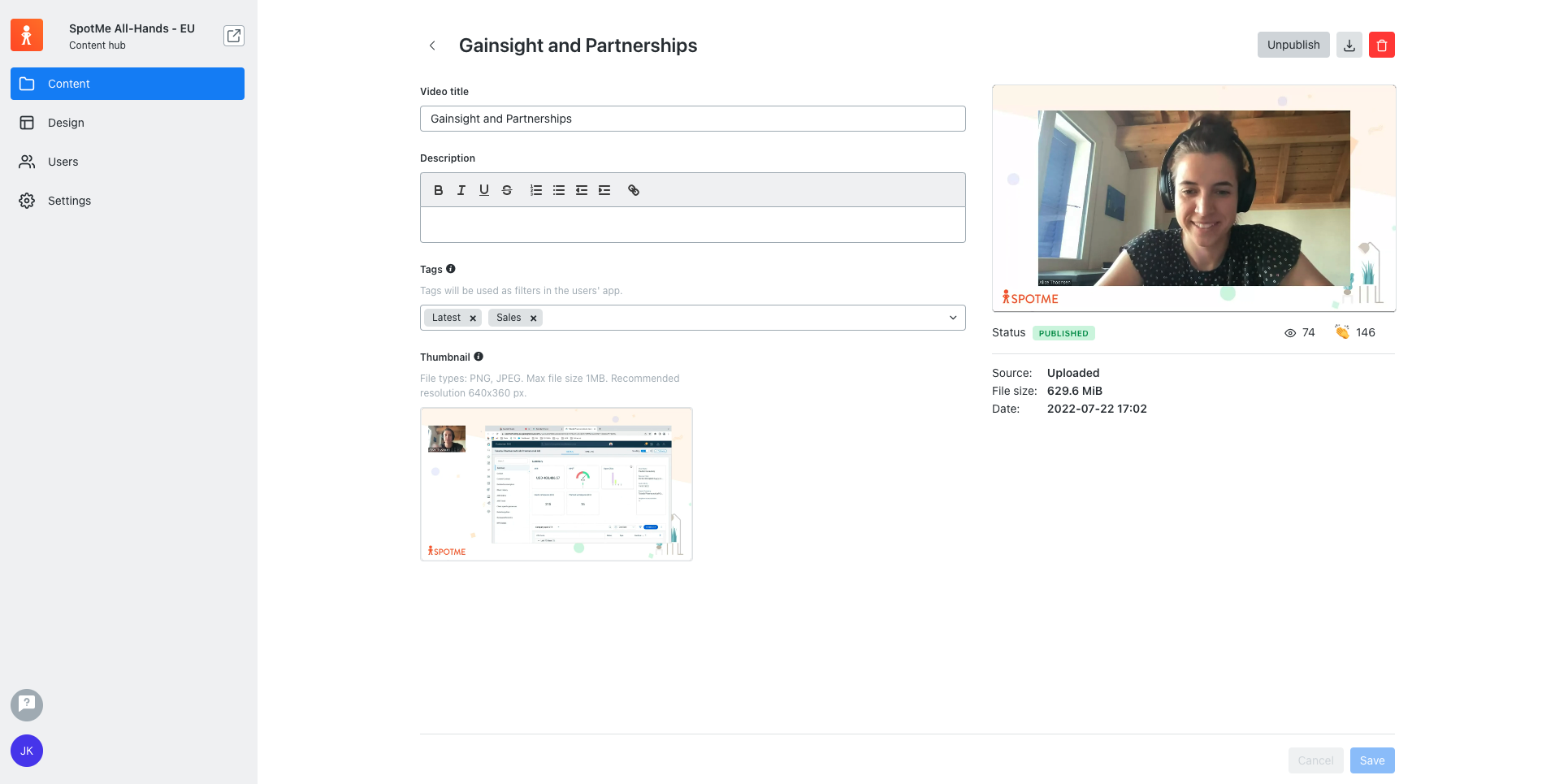Insert a bulleted list

point(559,190)
